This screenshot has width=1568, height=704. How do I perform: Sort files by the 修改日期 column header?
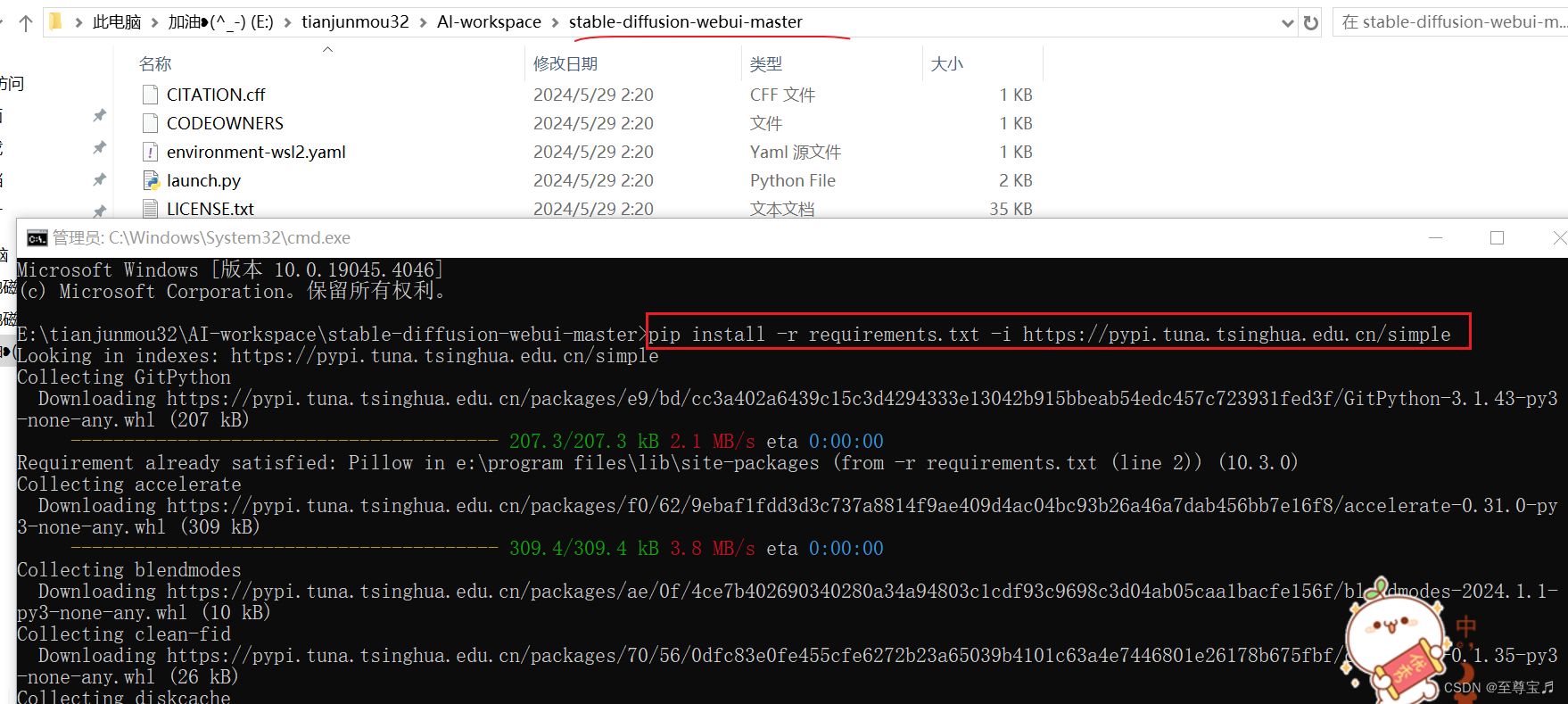point(565,64)
